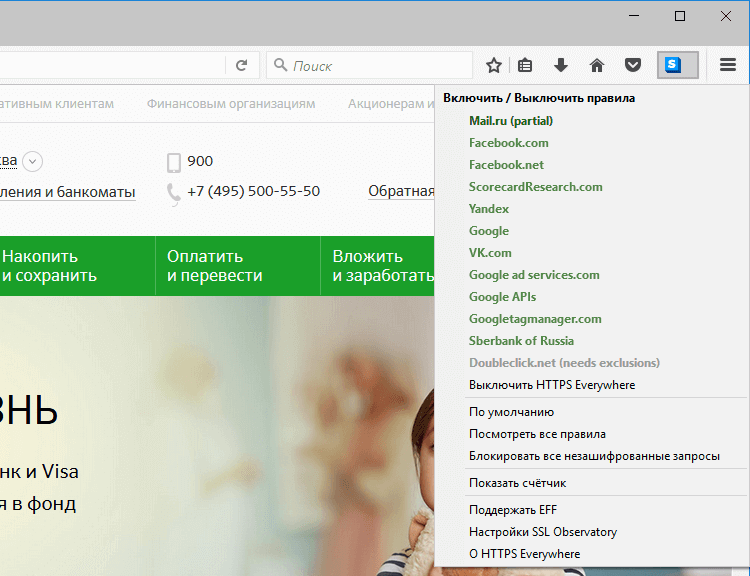Select Выключить HTTPS Everywhere

point(551,385)
